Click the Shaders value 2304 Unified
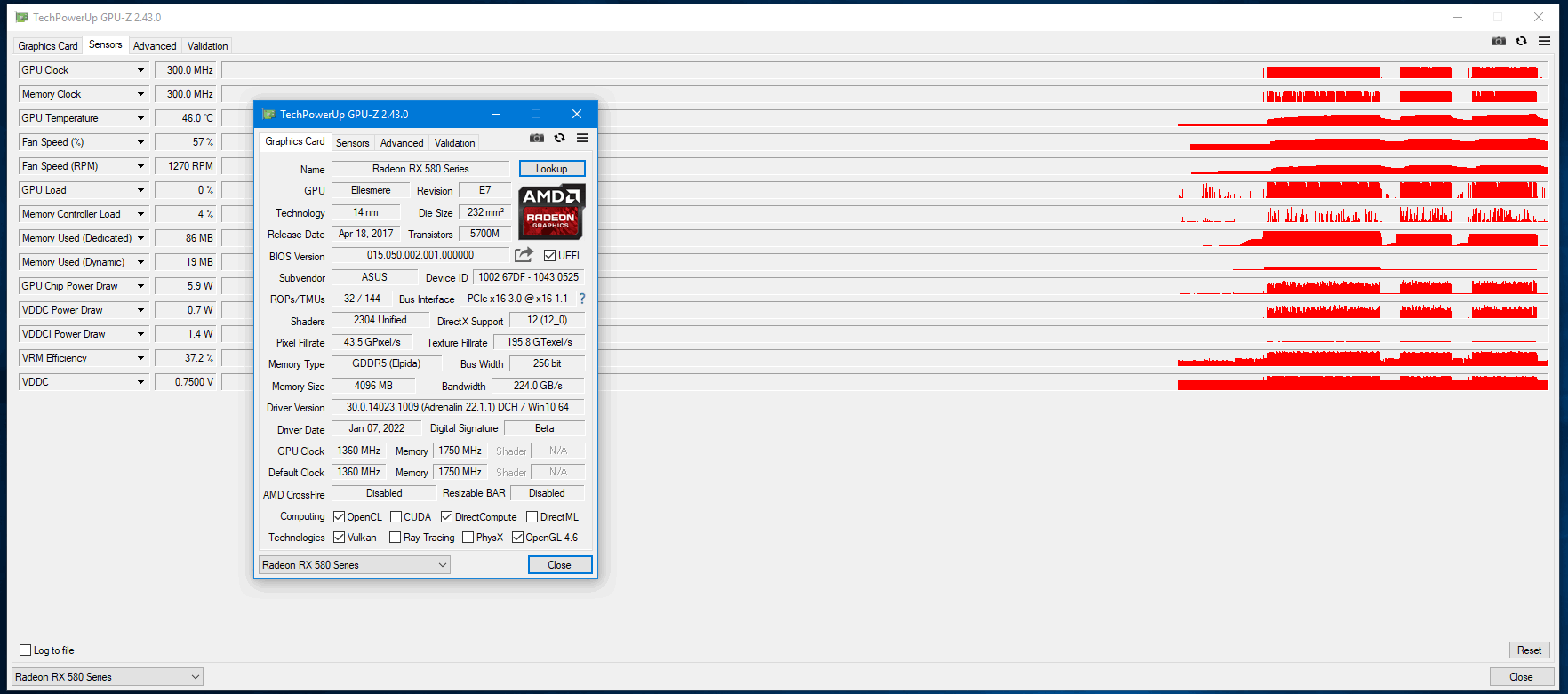 coord(380,320)
